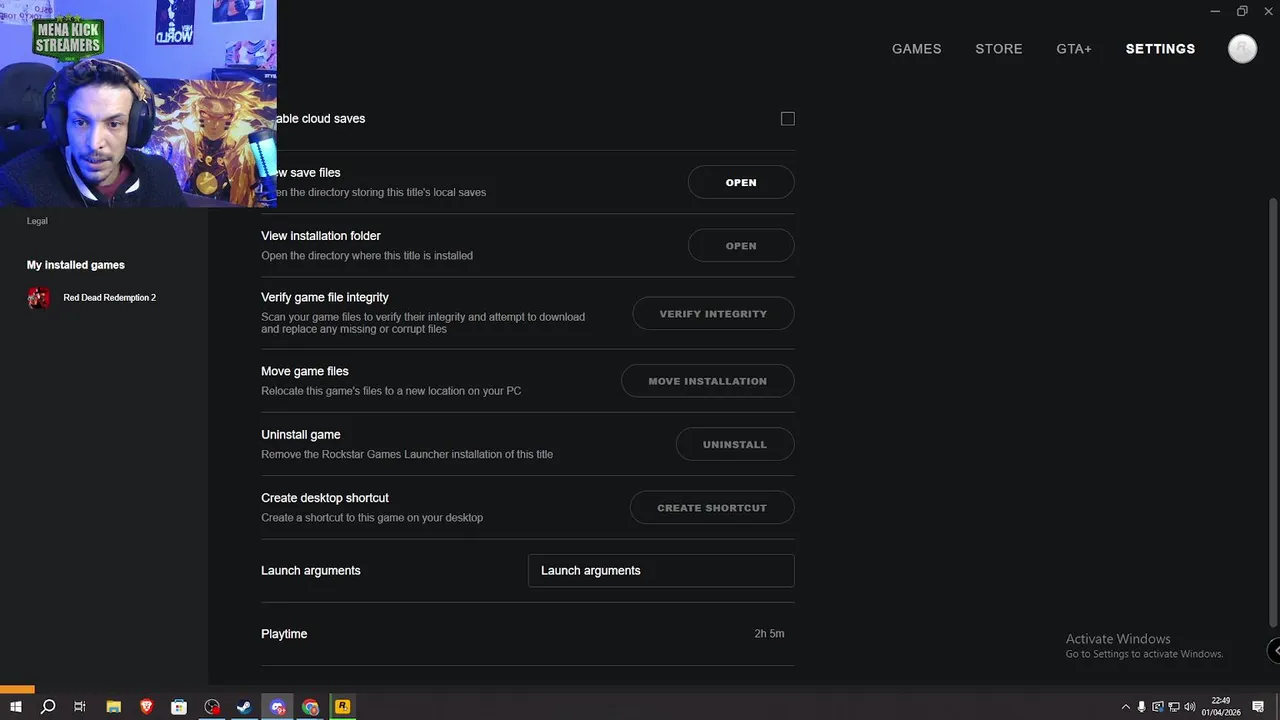Screen dimensions: 1280x720
Task: Select the SETTINGS tab
Action: coord(1160,49)
